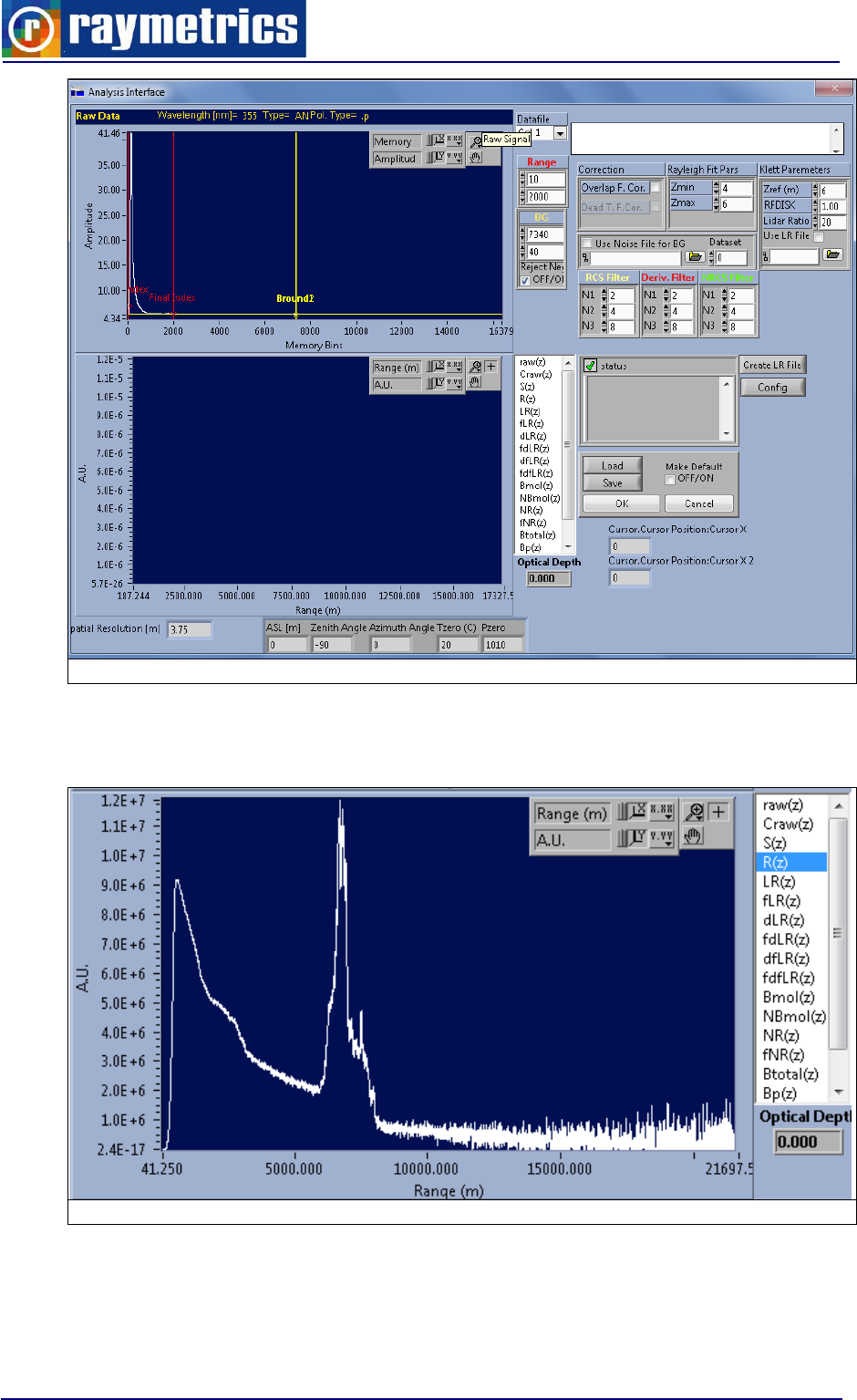
Task: Enable Use Noise File for BG
Action: [x=587, y=244]
